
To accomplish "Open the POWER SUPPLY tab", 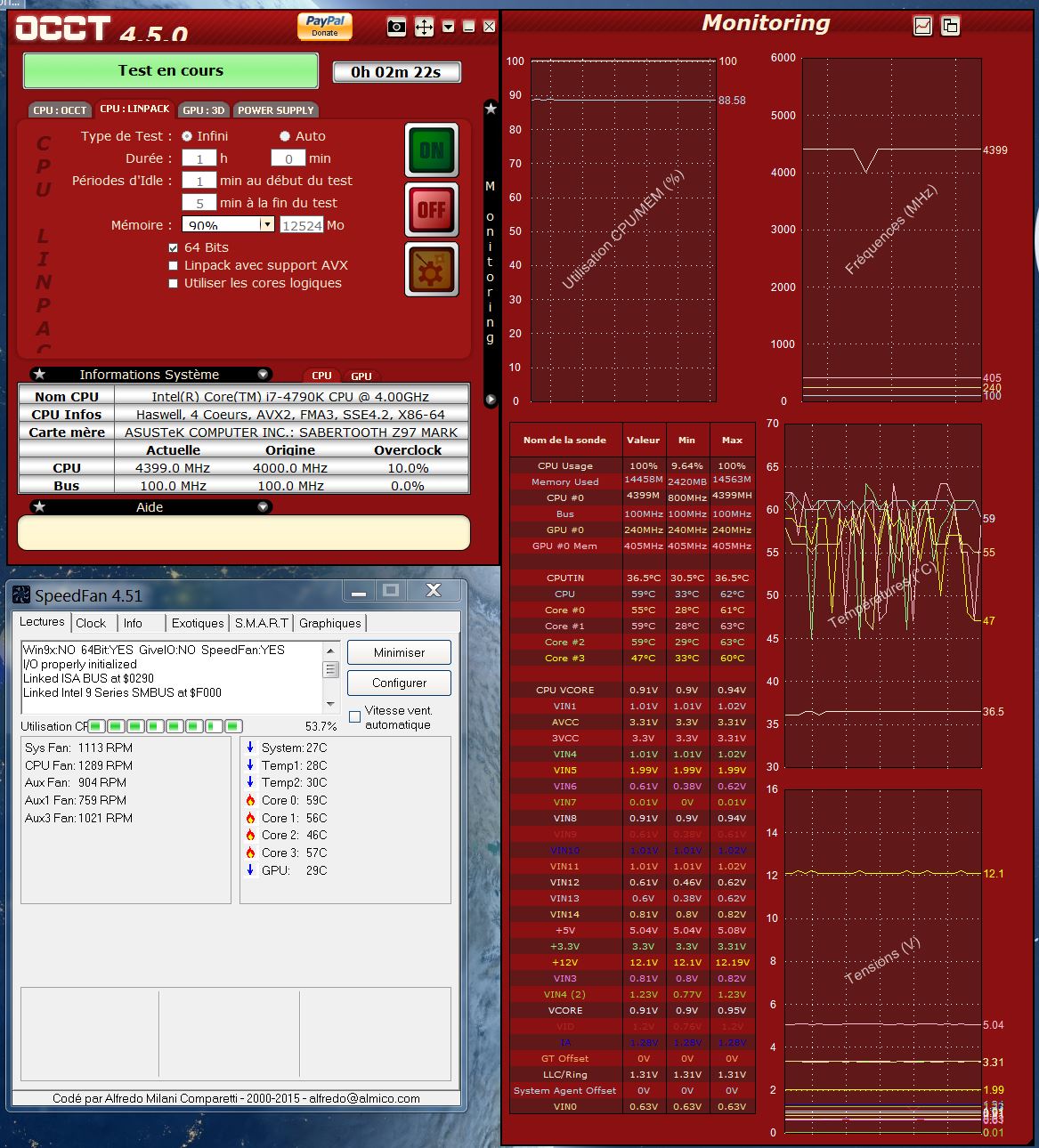I will 276,110.
